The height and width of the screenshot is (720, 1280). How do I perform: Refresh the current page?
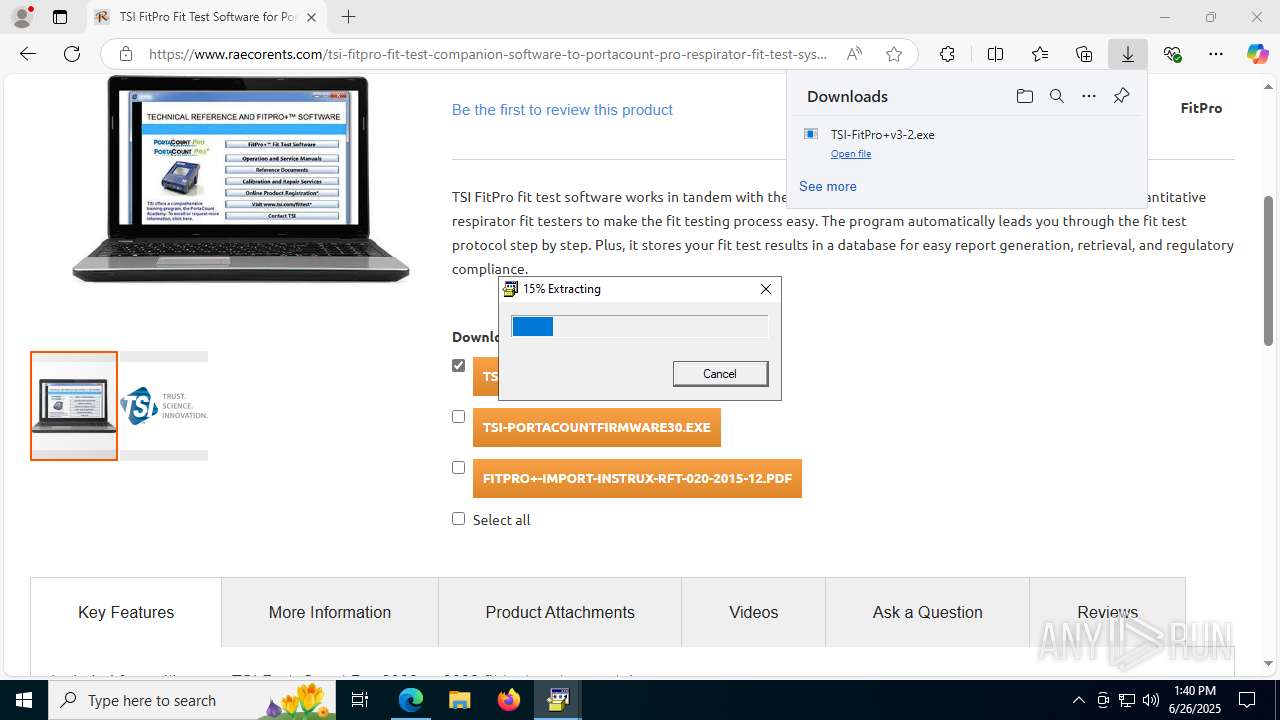click(x=72, y=54)
